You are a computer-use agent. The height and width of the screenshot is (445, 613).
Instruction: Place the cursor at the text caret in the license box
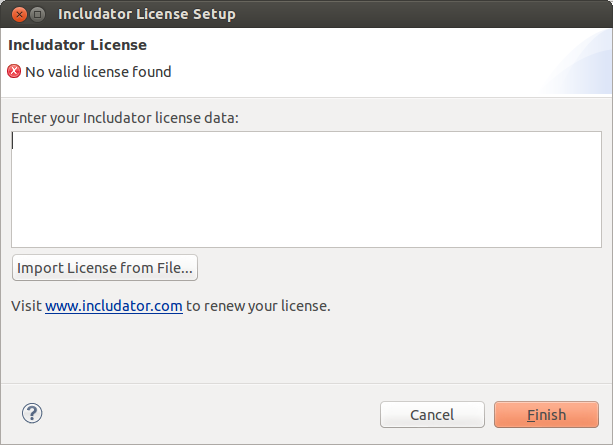coord(13,141)
